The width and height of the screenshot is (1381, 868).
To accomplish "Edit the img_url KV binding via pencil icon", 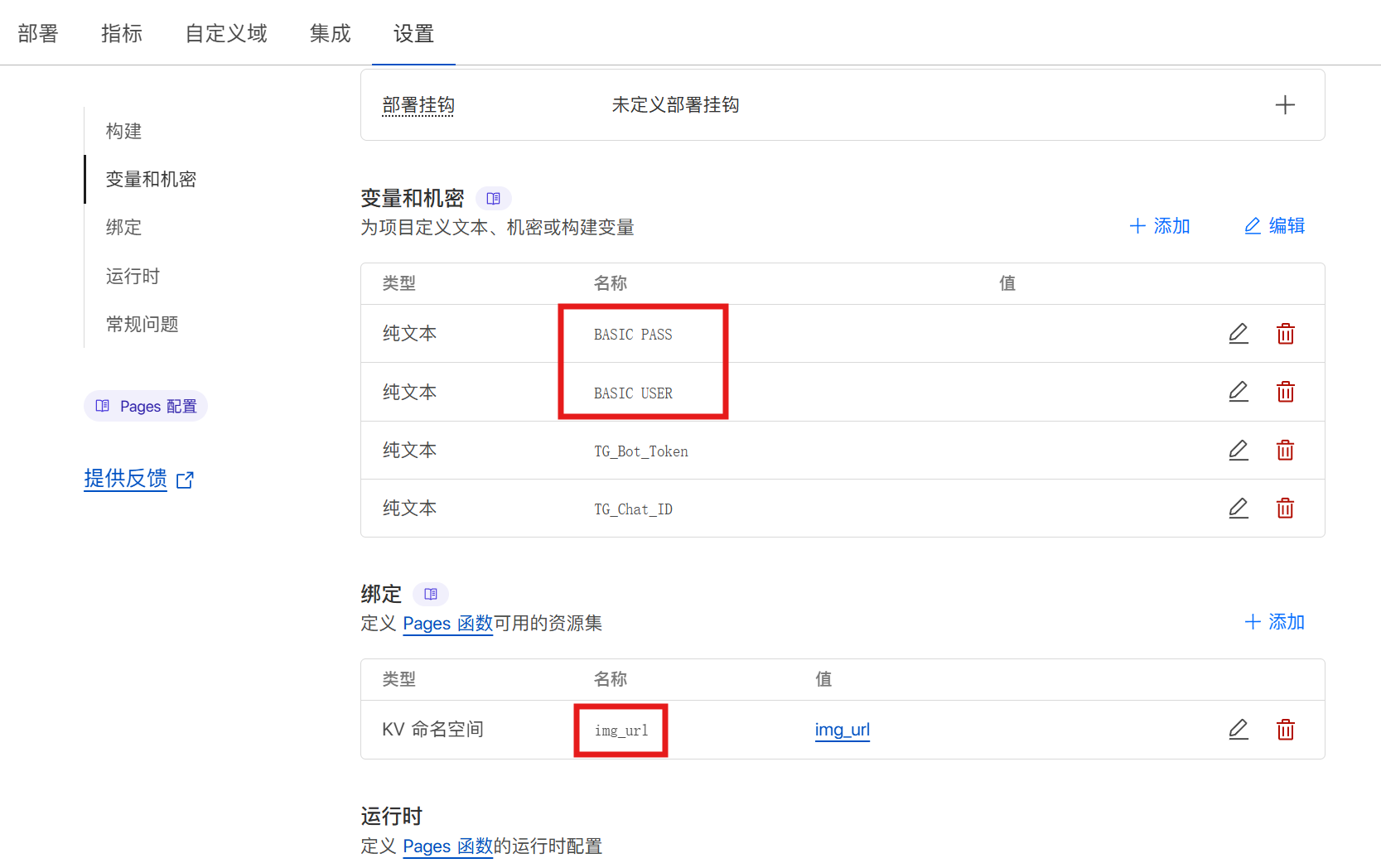I will [x=1239, y=730].
